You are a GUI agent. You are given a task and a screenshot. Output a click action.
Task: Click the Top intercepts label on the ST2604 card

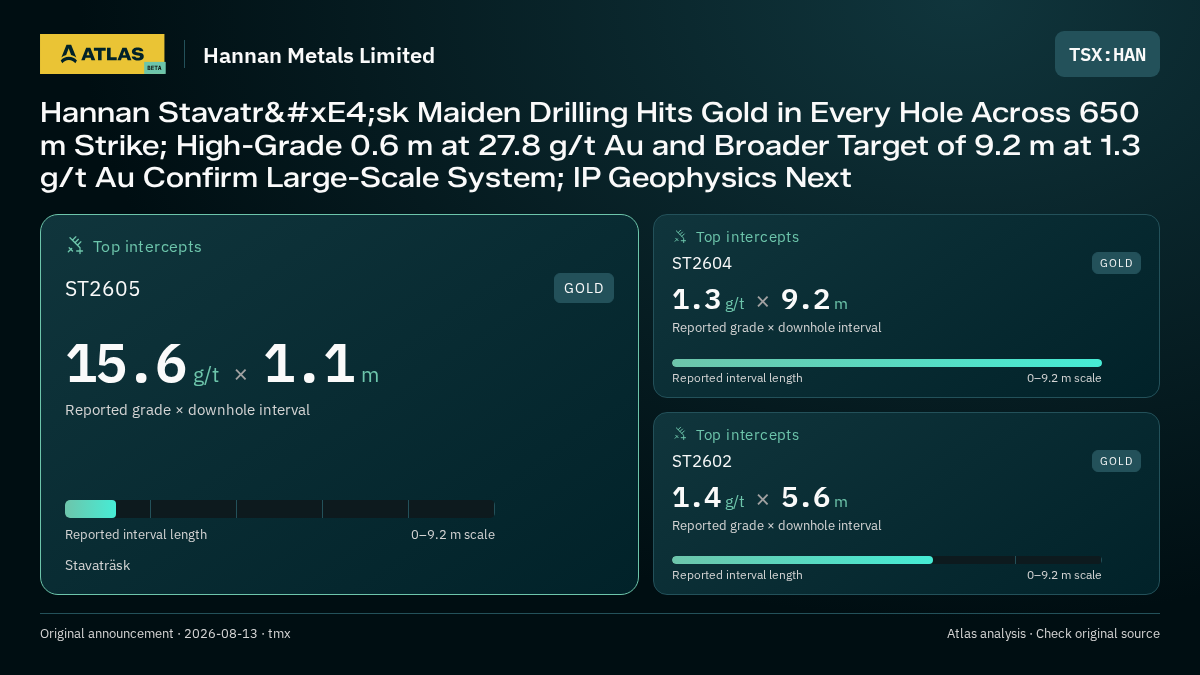coord(747,237)
